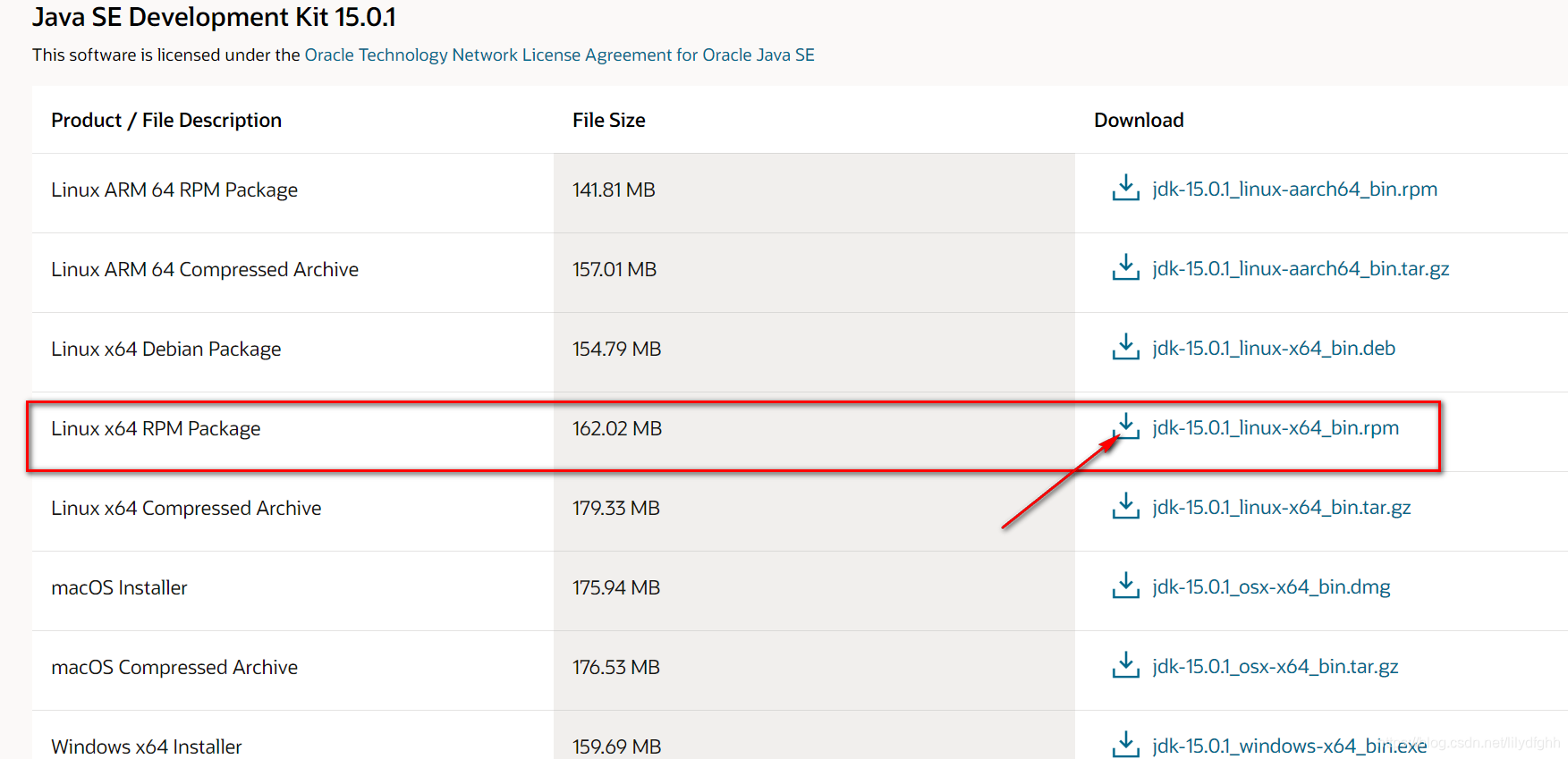Click download icon for linux-x64_bin.deb
Image resolution: width=1568 pixels, height=759 pixels.
[1125, 348]
